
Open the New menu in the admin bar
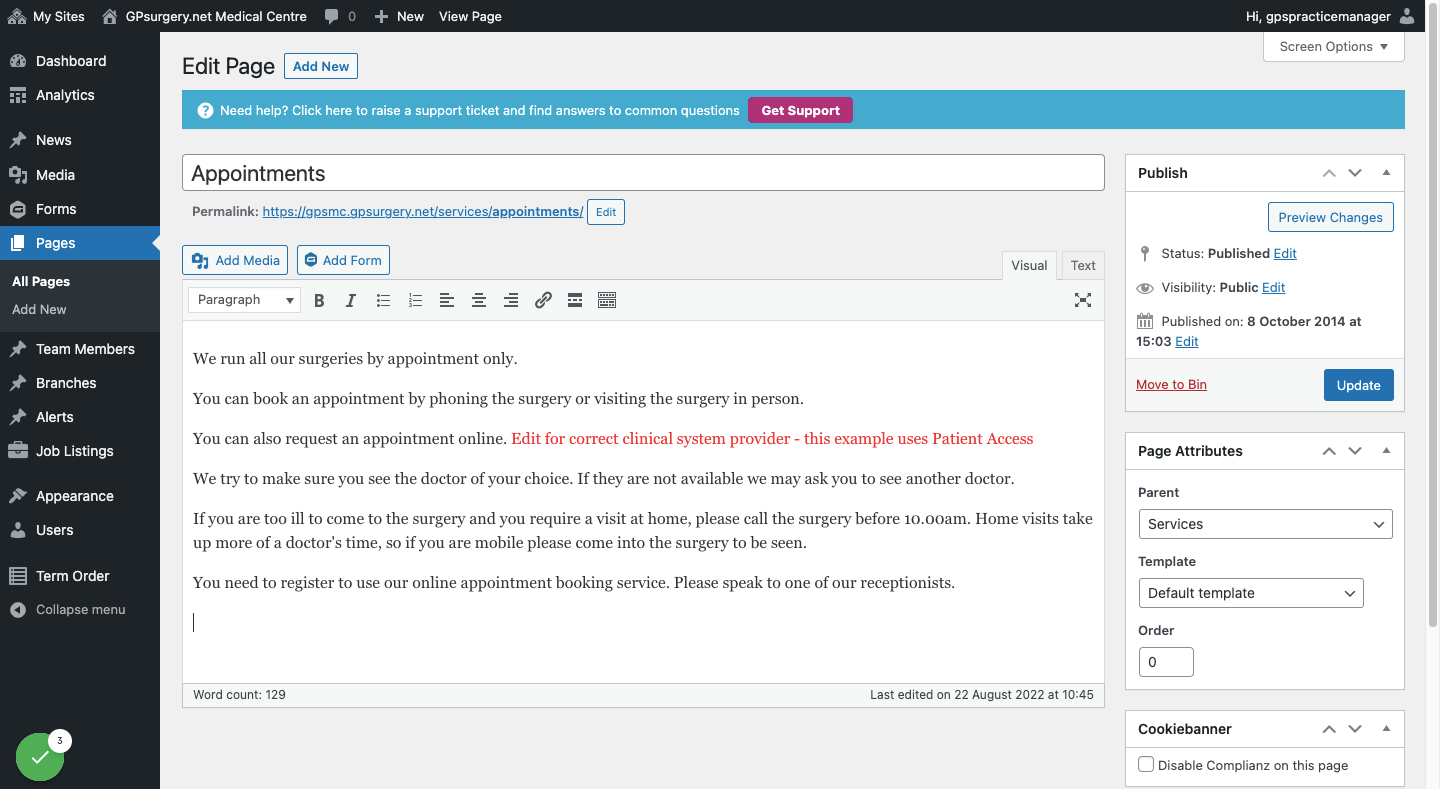click(x=399, y=16)
